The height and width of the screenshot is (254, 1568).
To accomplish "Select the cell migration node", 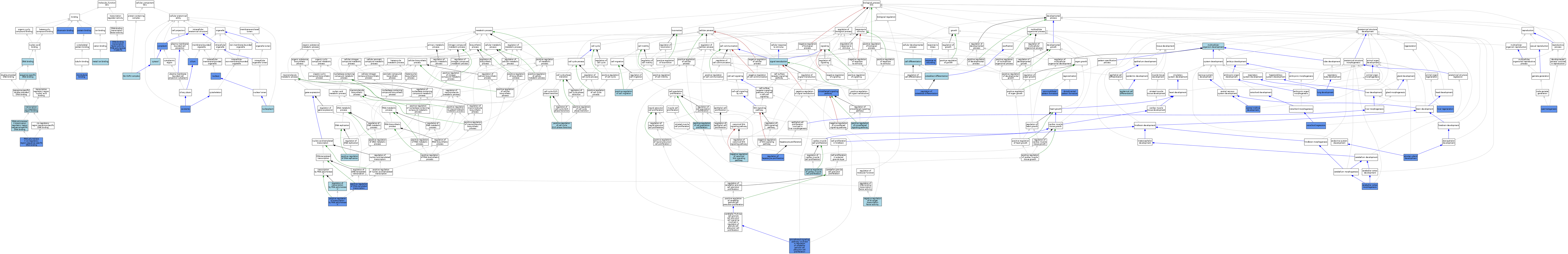I will (x=617, y=62).
